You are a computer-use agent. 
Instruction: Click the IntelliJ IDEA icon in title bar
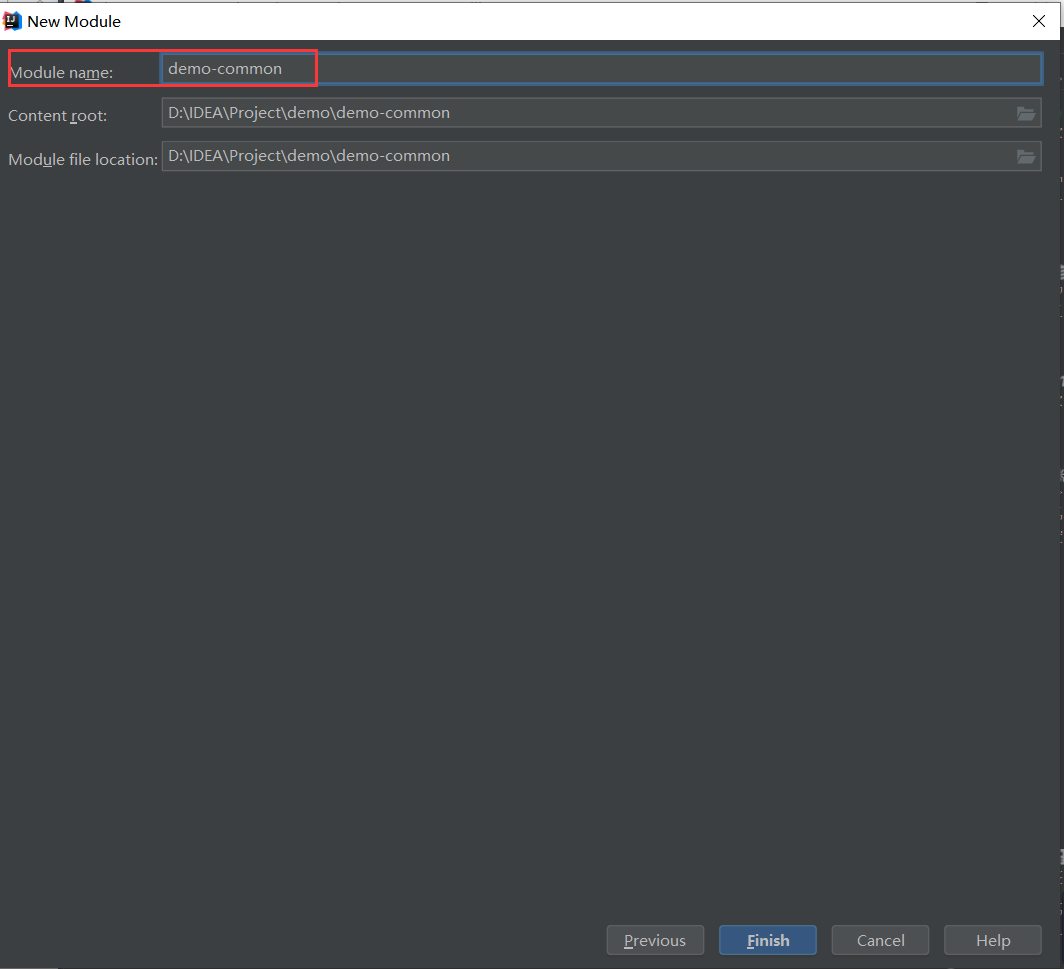12,21
